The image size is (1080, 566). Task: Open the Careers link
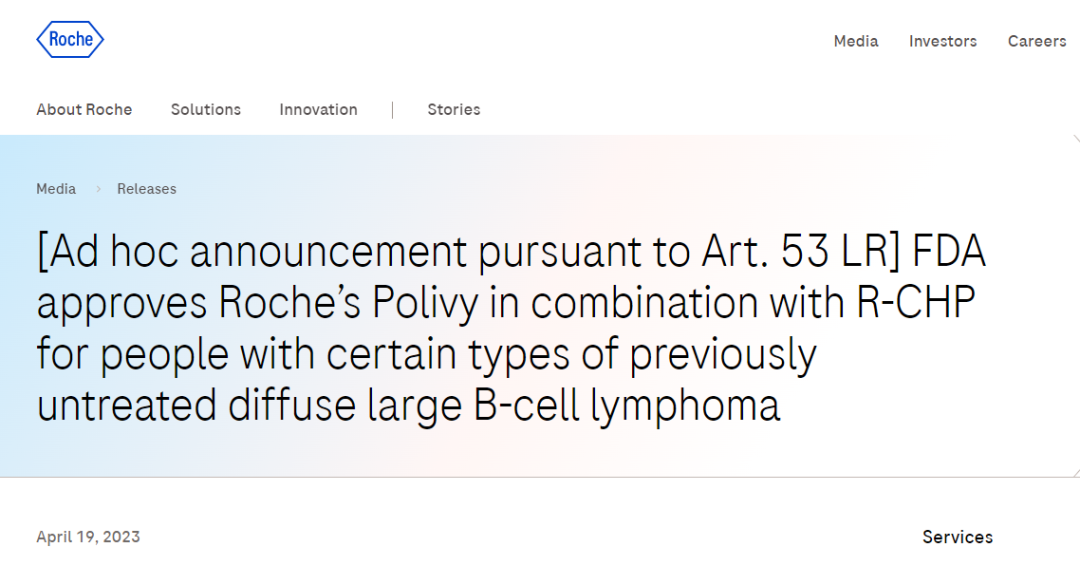tap(1036, 41)
